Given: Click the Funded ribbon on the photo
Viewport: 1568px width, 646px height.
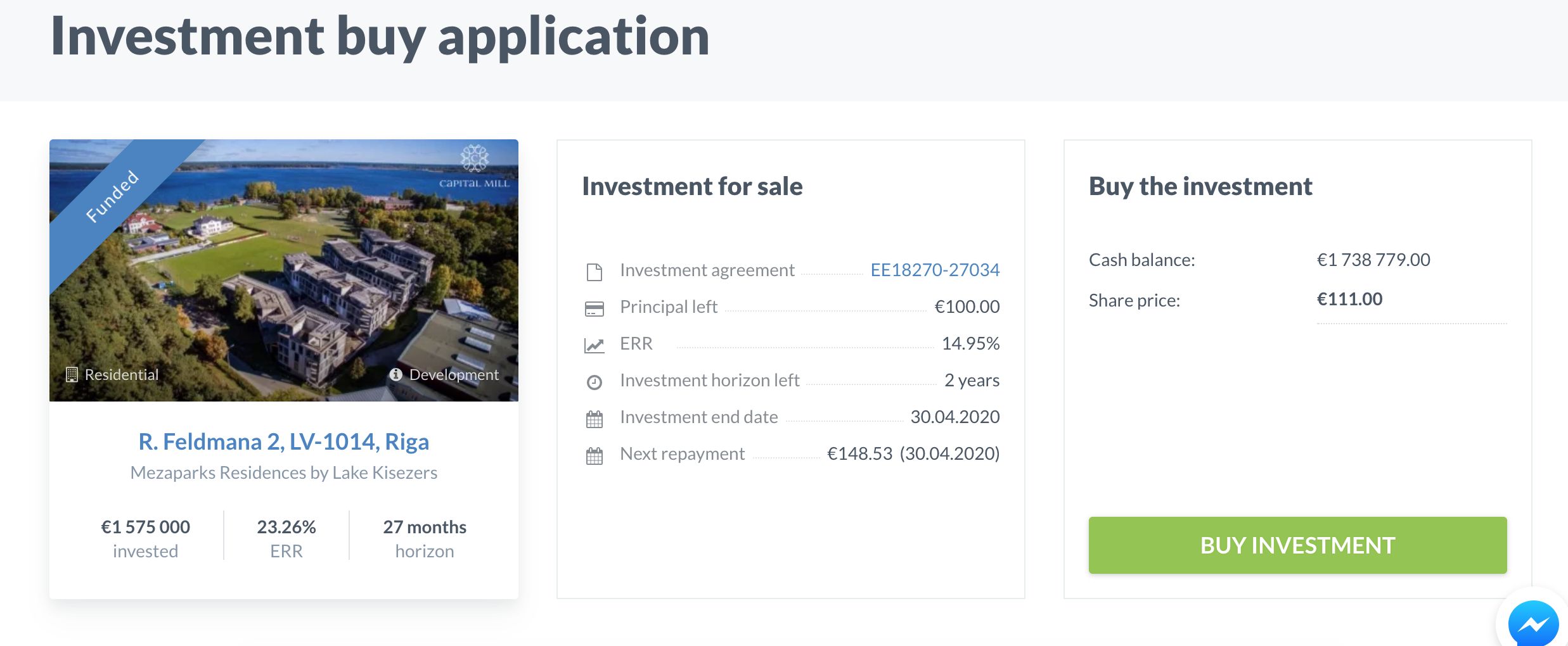Looking at the screenshot, I should pos(112,196).
